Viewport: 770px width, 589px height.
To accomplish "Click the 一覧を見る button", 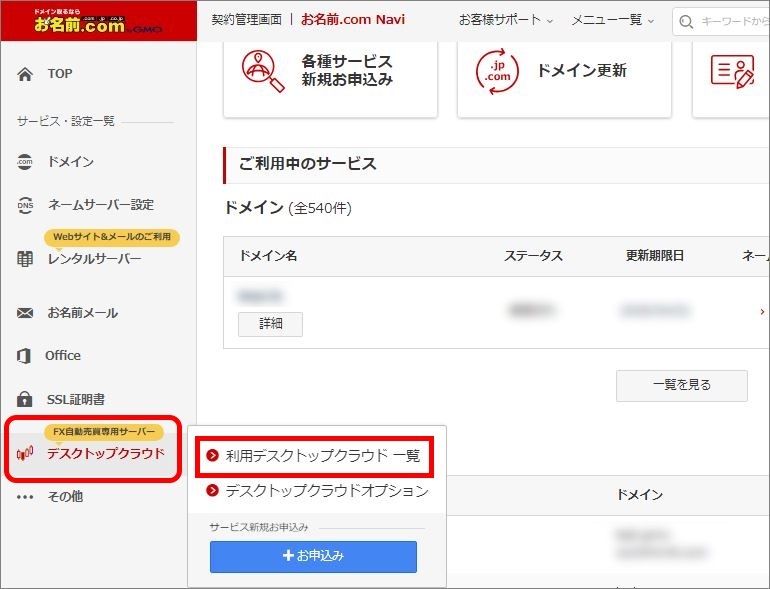I will point(682,385).
